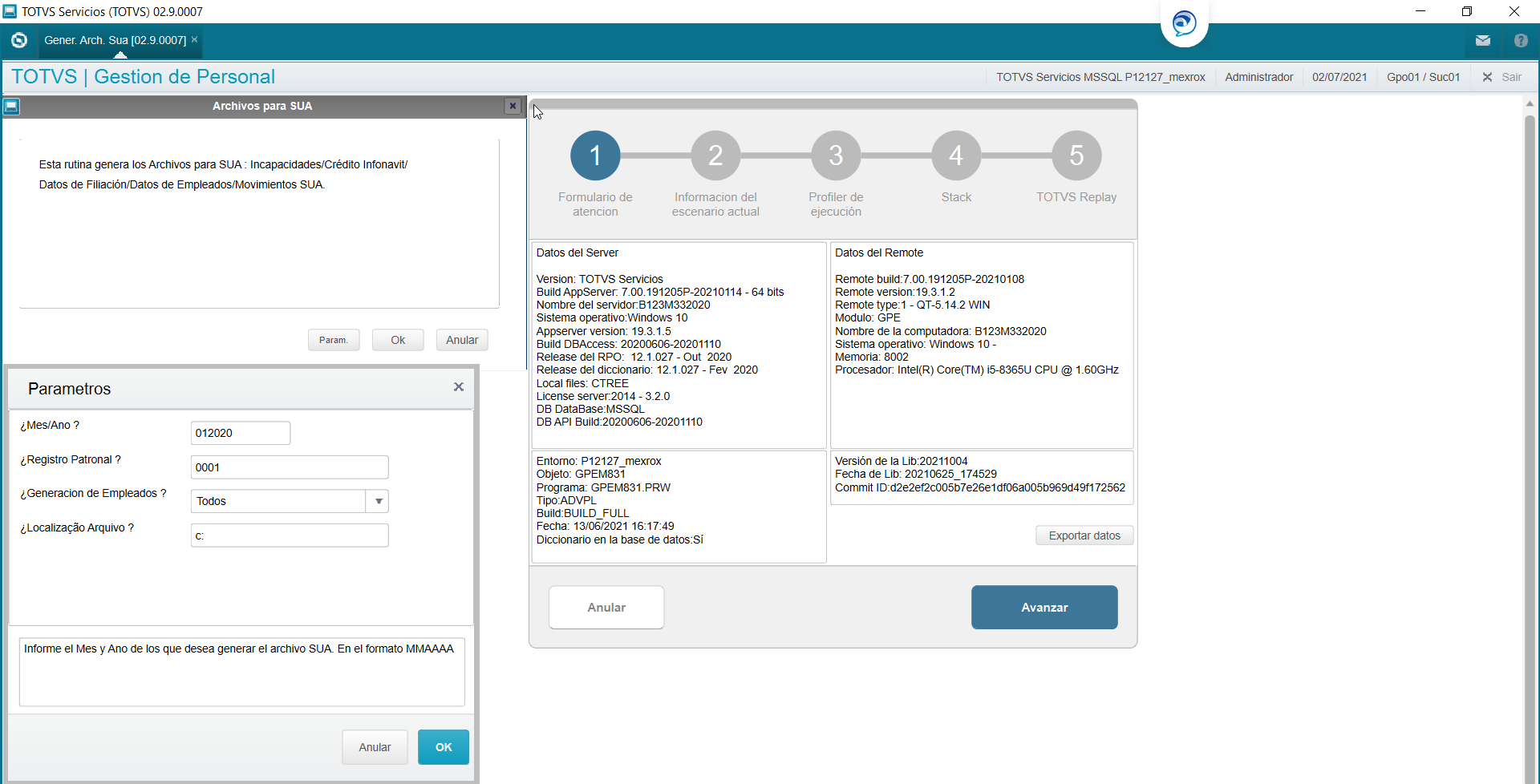
Task: Click the Localização Arquivo input field
Action: (x=290, y=535)
